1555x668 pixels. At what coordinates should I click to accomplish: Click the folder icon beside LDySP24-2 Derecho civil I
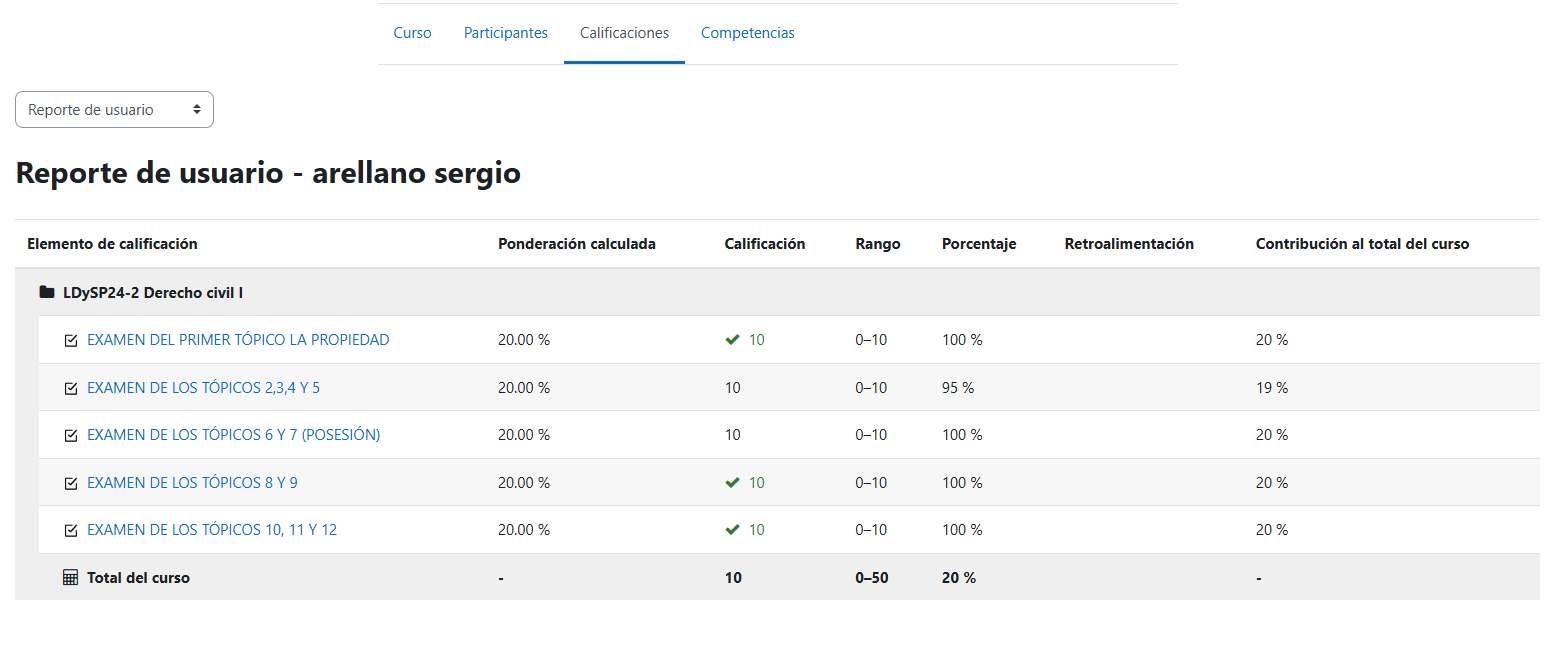pos(46,293)
